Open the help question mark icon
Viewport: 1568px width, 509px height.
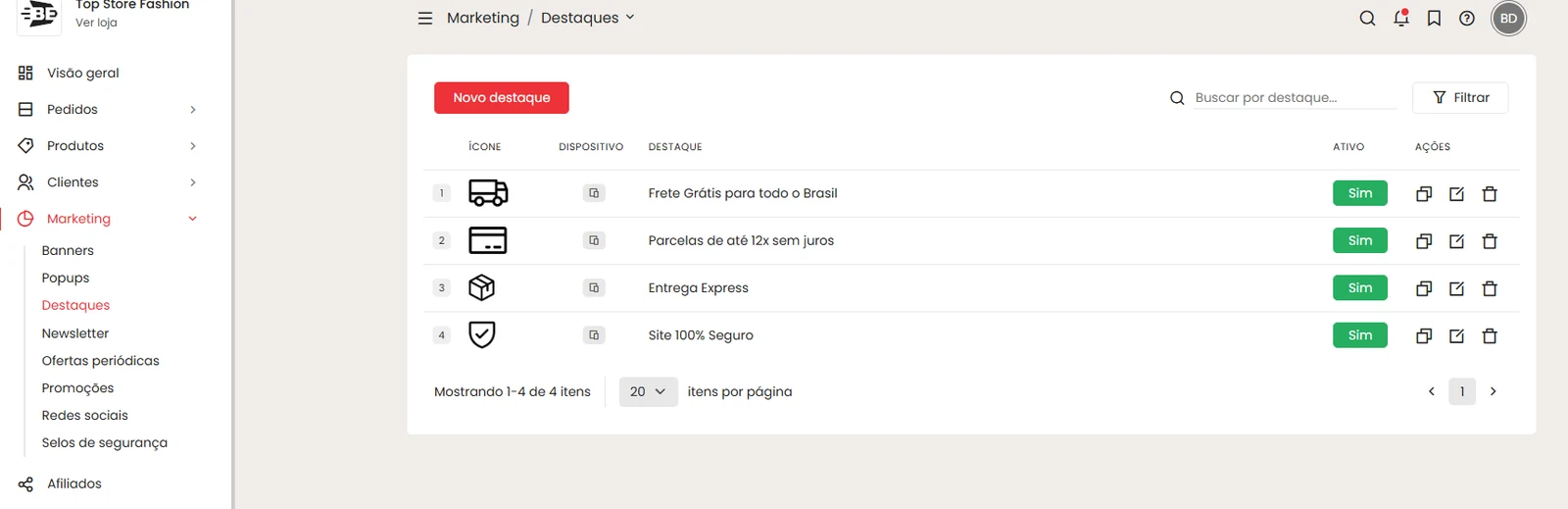coord(1467,18)
